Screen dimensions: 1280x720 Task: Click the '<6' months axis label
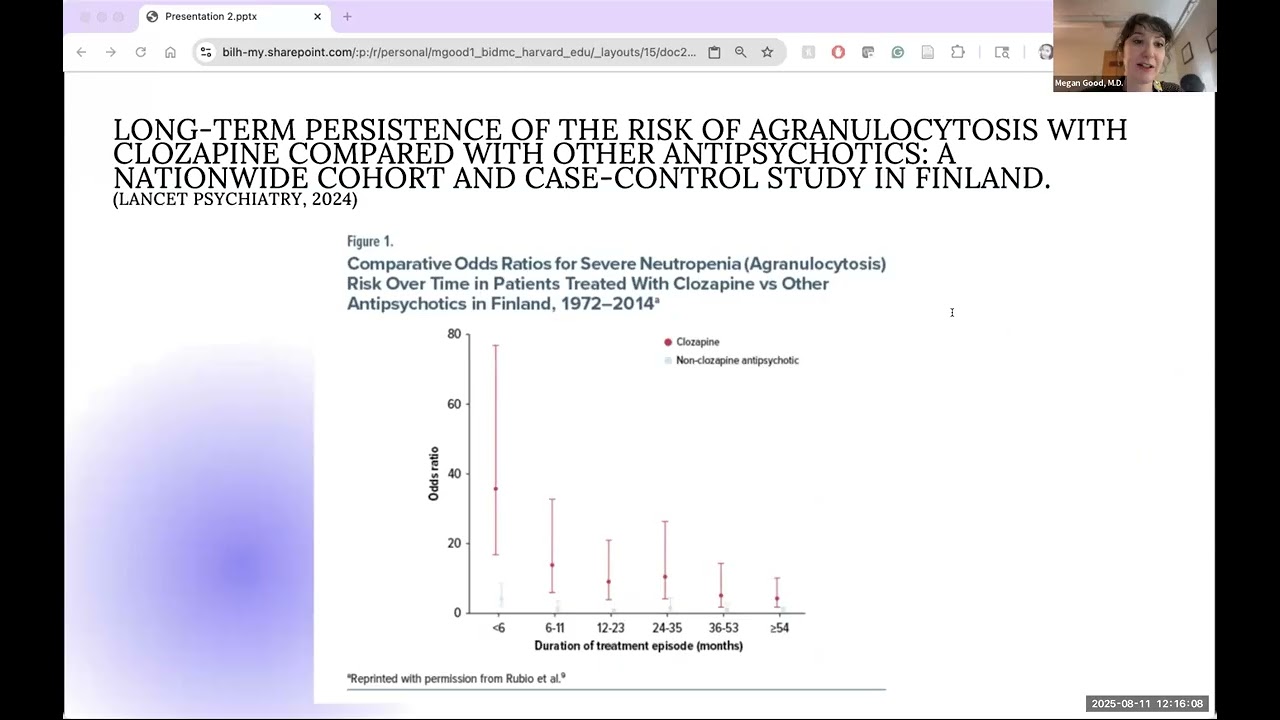(498, 628)
